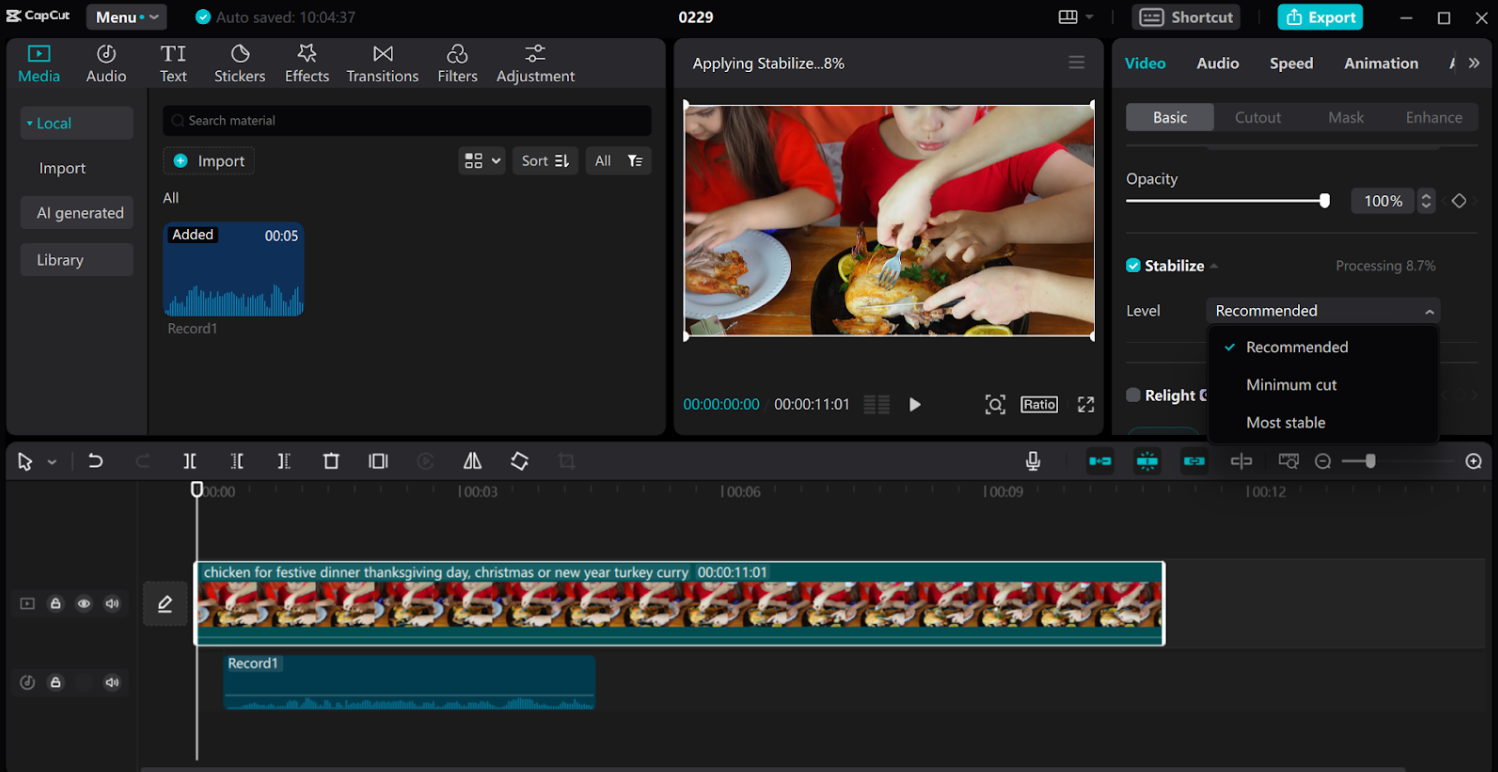Viewport: 1498px width, 772px height.
Task: Switch to the Cutout tab
Action: click(x=1257, y=117)
